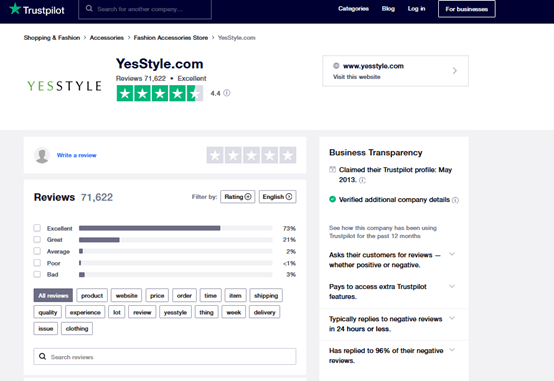Select the fourth star in Write a review
The image size is (554, 381).
(270, 155)
